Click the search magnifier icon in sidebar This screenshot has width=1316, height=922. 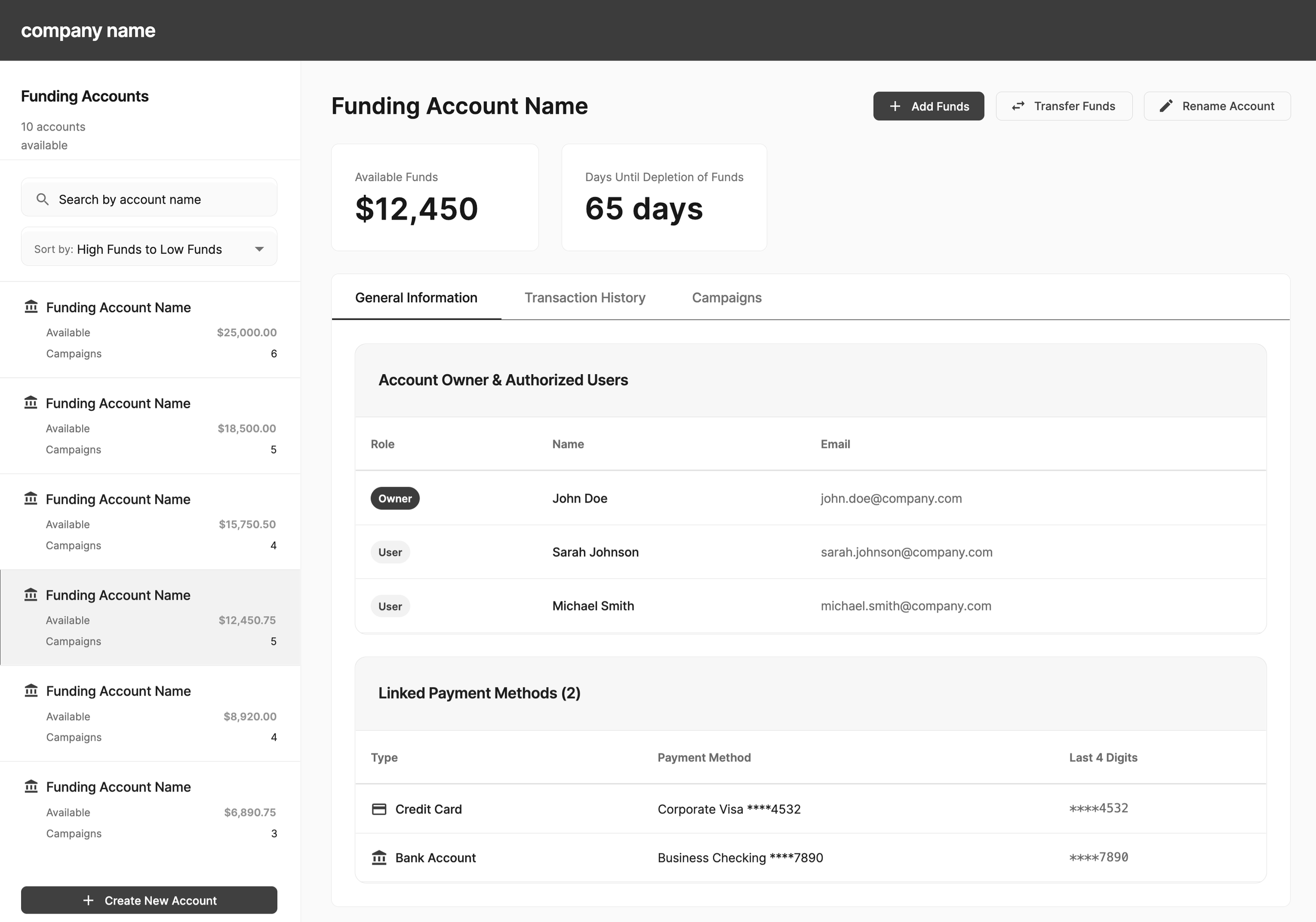[43, 199]
